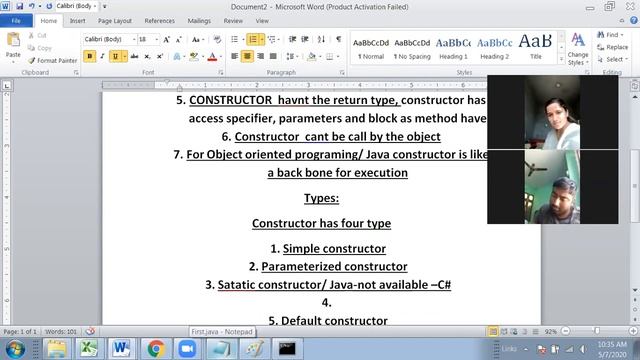Apply the Heading 1 style
Screen dimensions: 640x360
pyautogui.click(x=453, y=48)
